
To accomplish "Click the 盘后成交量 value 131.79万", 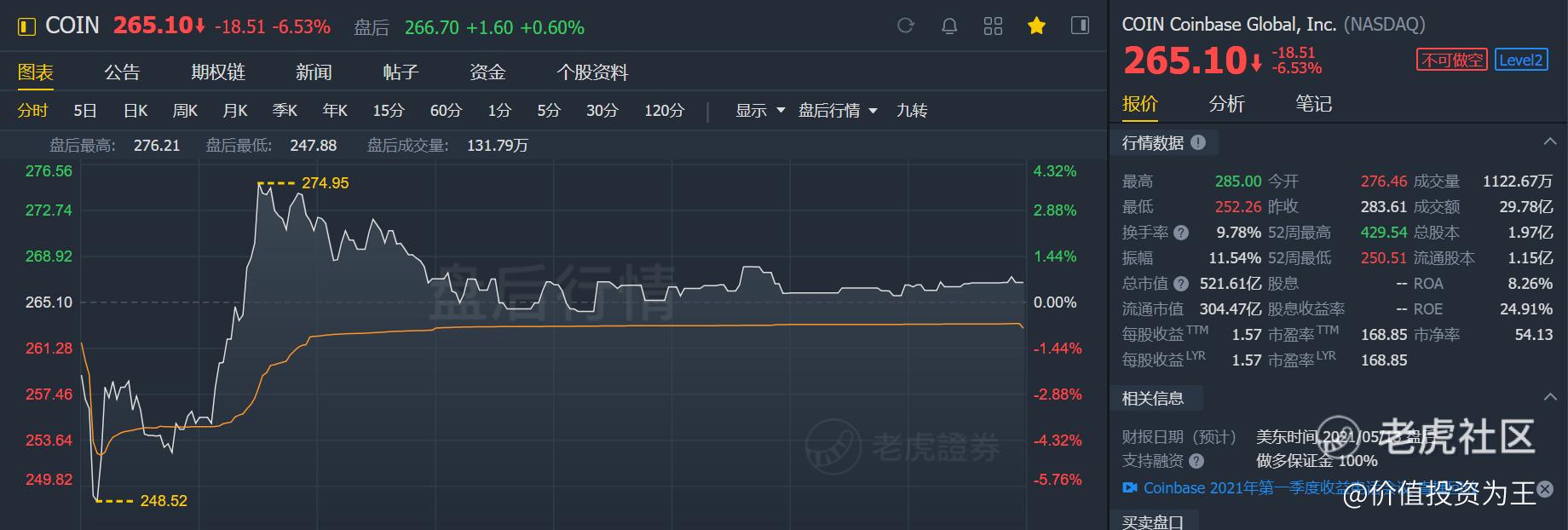I will [498, 146].
